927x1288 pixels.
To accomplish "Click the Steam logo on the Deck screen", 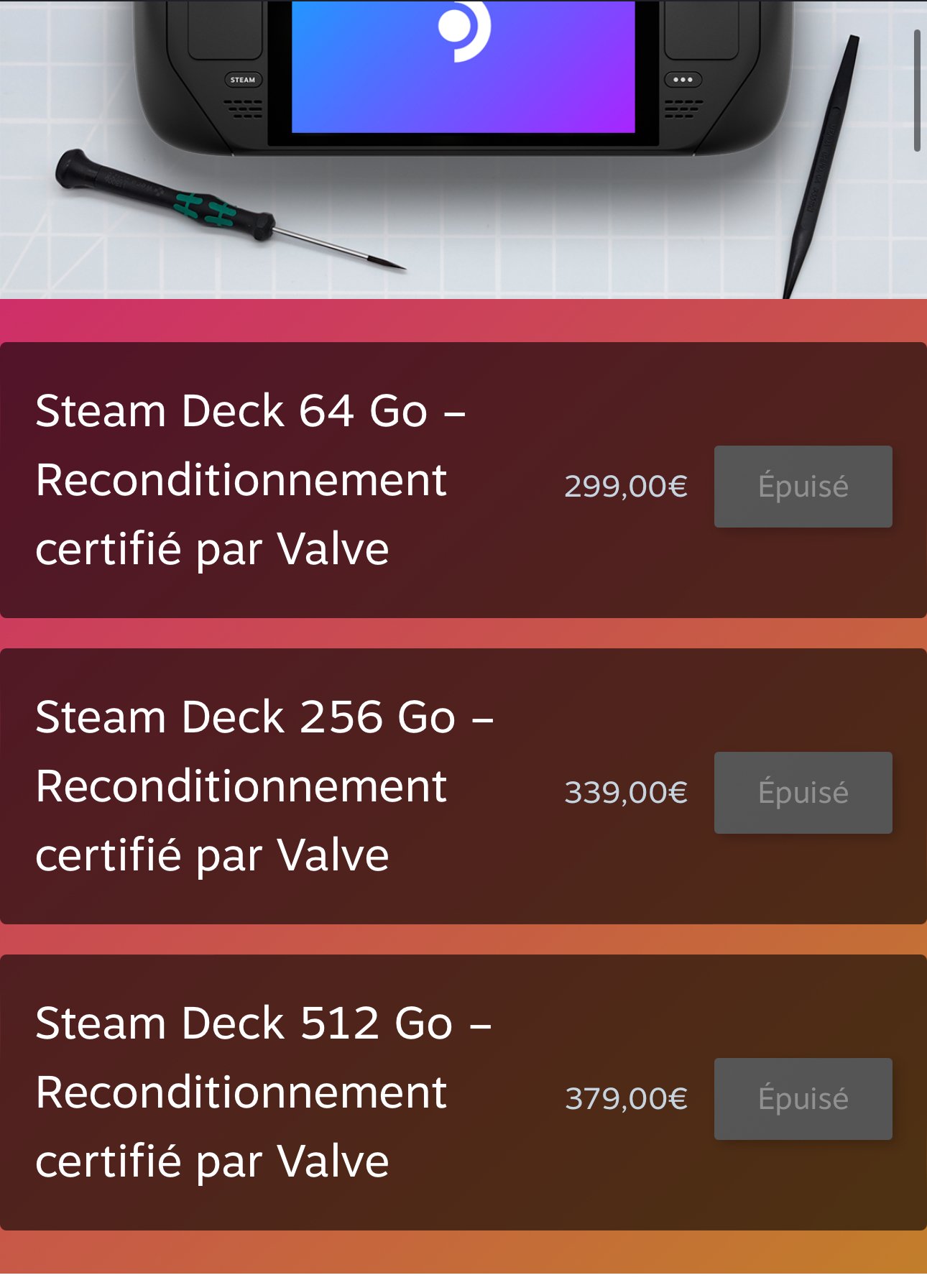I will coord(465,29).
